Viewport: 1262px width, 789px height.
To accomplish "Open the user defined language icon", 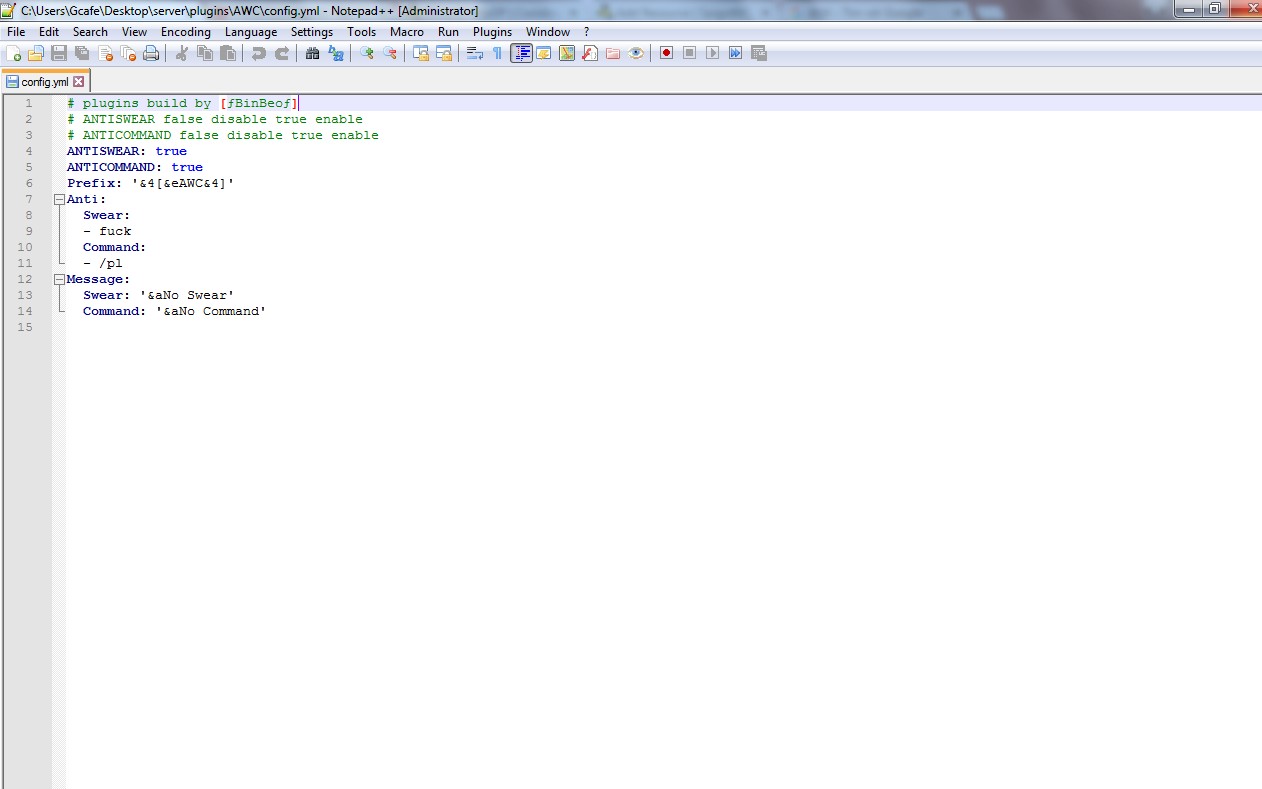I will tap(544, 53).
